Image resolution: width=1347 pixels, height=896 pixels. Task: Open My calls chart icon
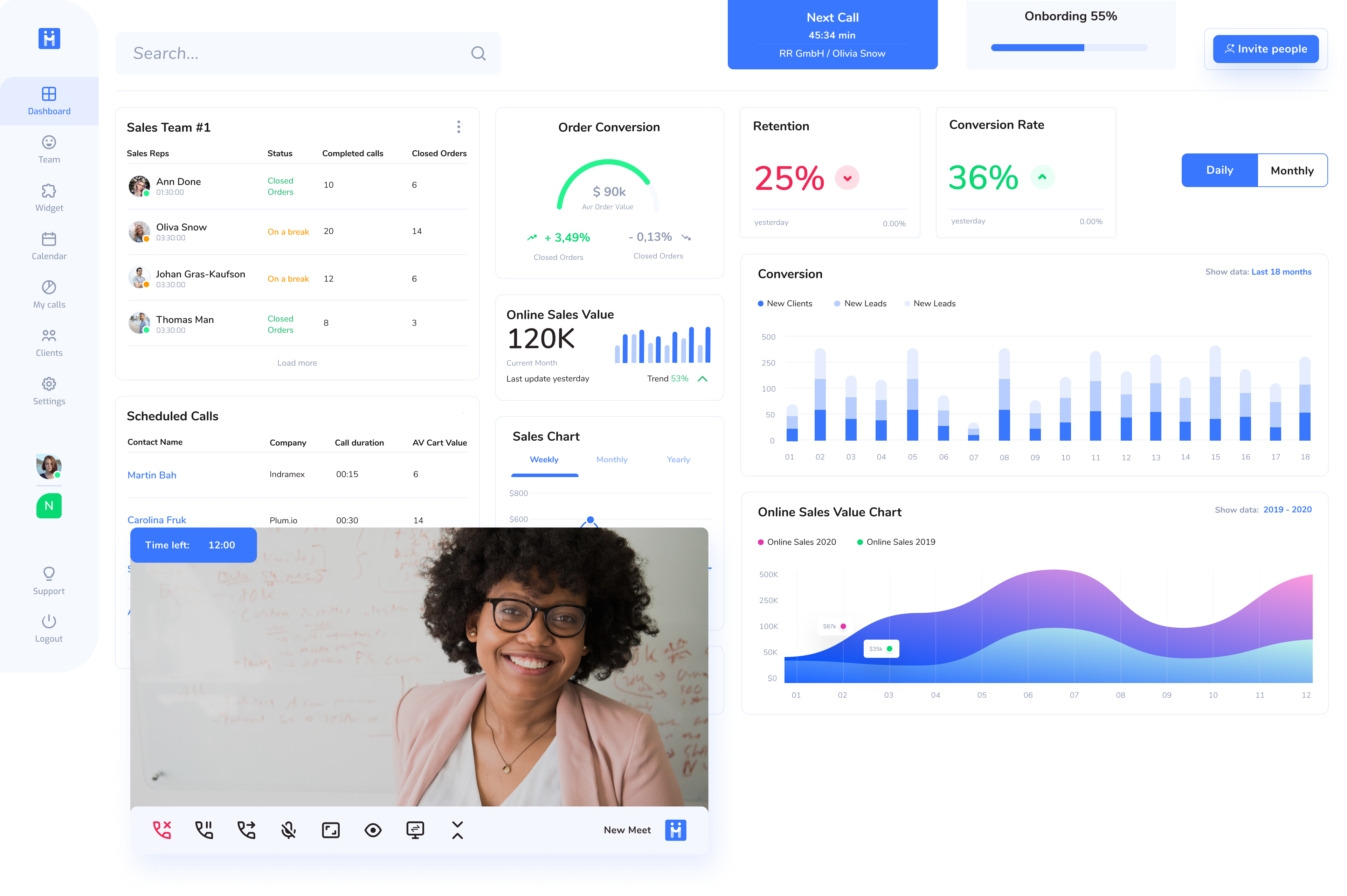pos(49,288)
